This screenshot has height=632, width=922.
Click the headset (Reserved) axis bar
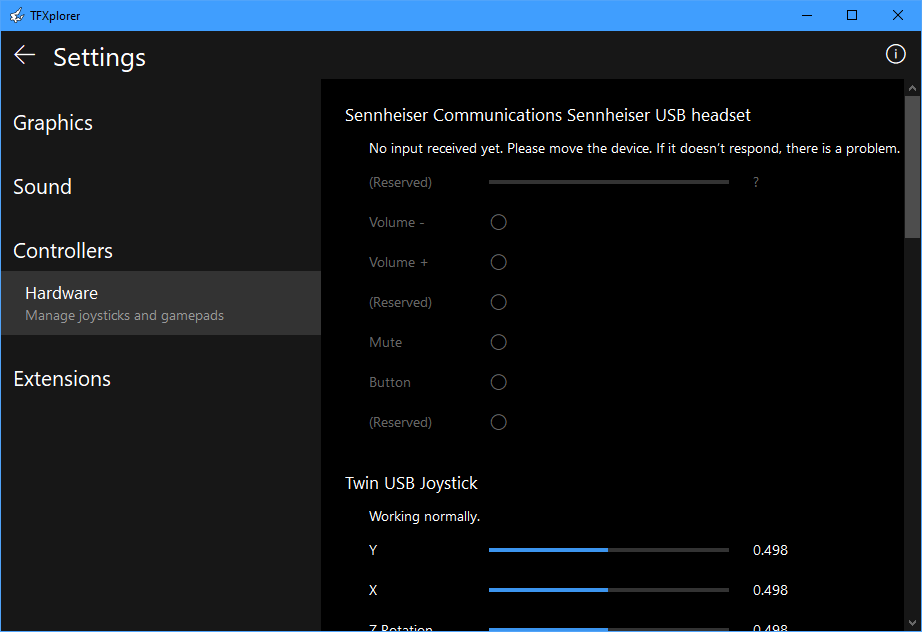pyautogui.click(x=608, y=182)
